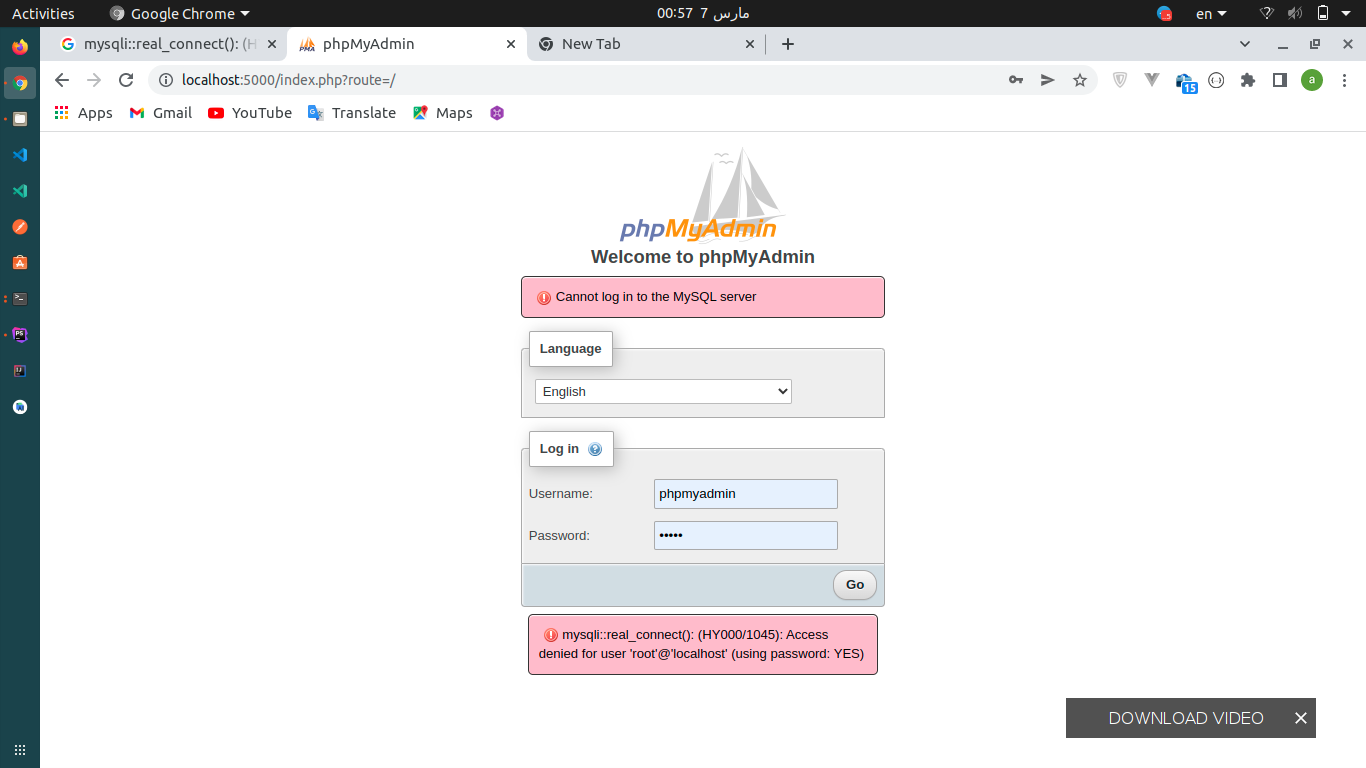Show all applications grid

point(20,750)
